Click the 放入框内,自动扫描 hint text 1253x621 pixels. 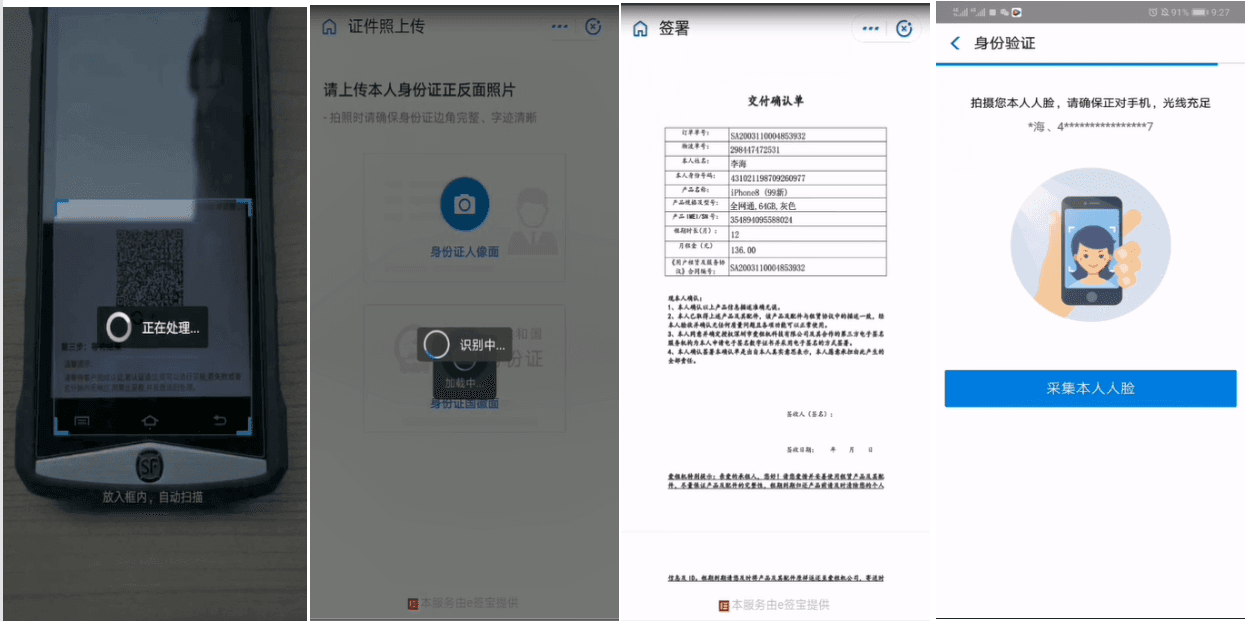(152, 496)
